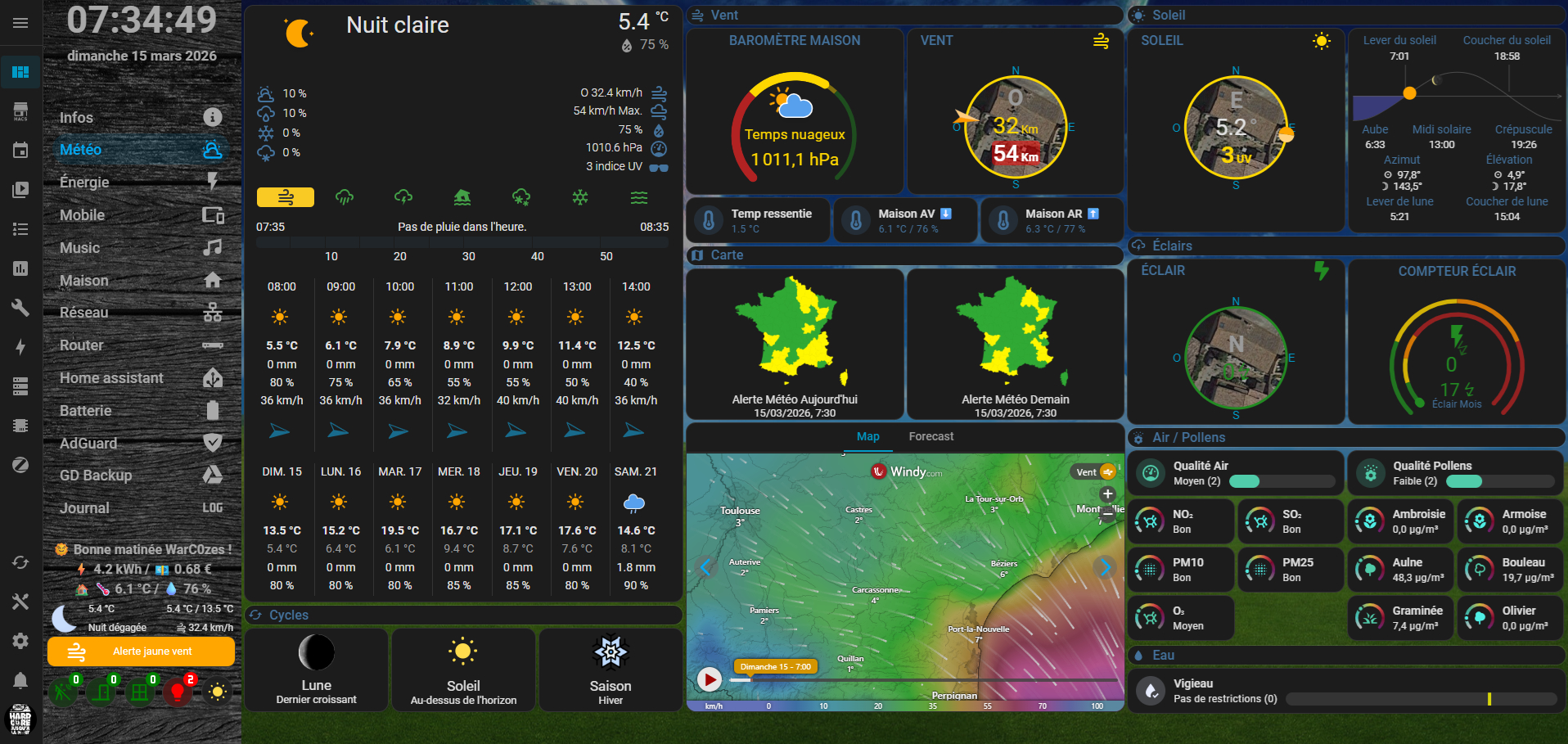Open Alerte Météo Demain map

1016,345
